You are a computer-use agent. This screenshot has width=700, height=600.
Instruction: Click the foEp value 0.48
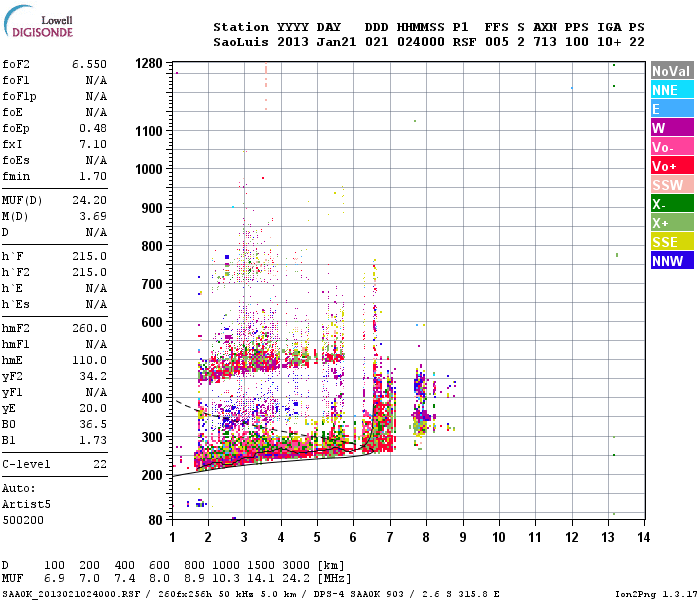pyautogui.click(x=93, y=128)
